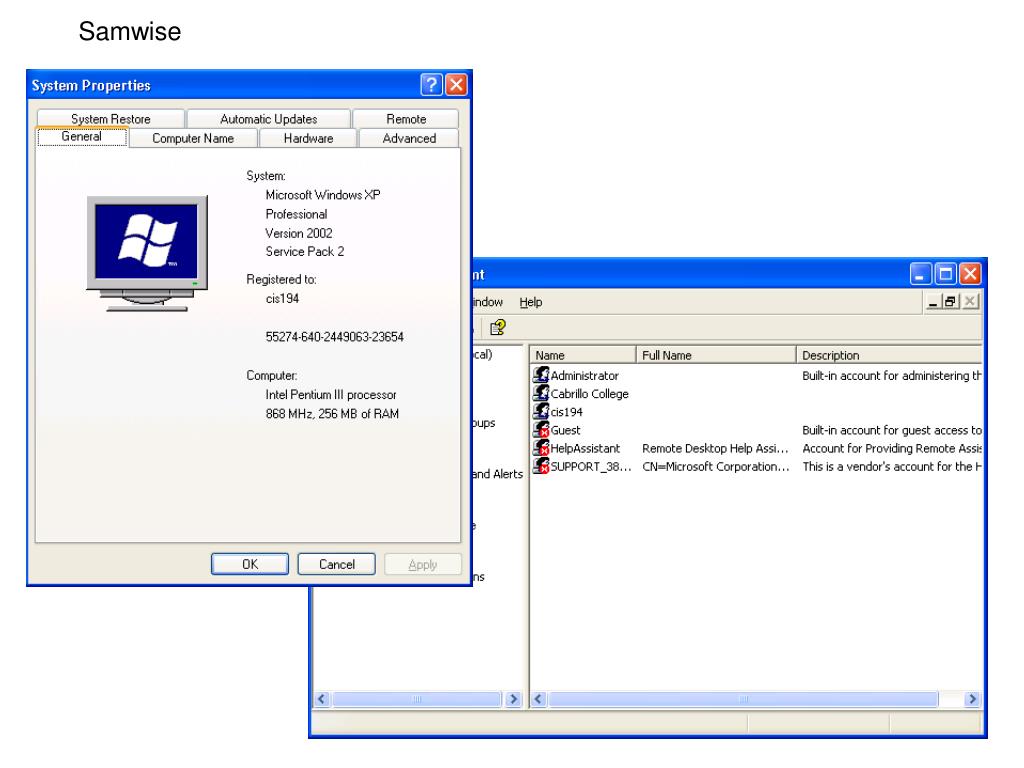The width and height of the screenshot is (1024, 768).
Task: Click the 'and Alerts' tree item
Action: pyautogui.click(x=498, y=474)
